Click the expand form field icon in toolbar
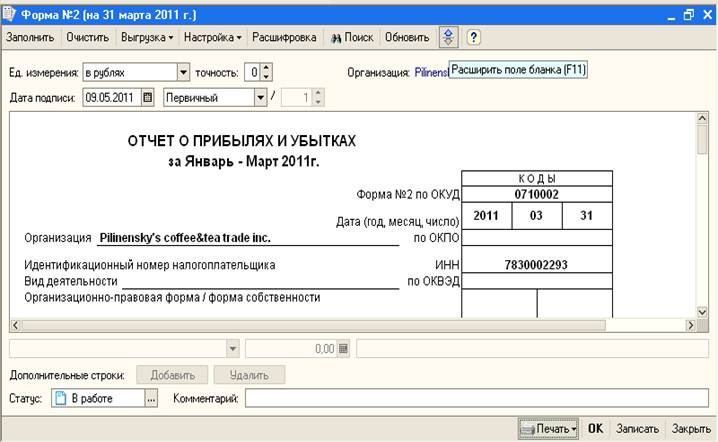The width and height of the screenshot is (718, 442). pyautogui.click(x=448, y=37)
